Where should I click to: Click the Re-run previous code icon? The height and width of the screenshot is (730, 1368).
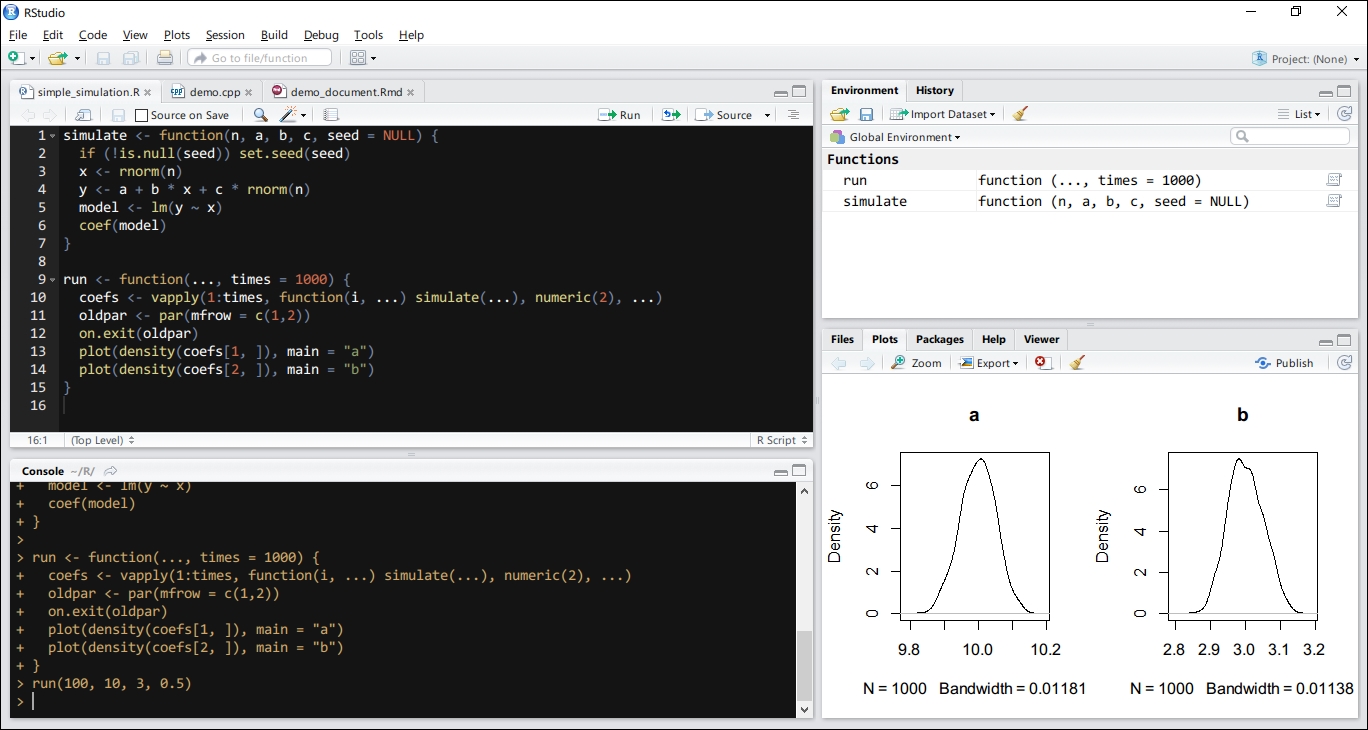[x=671, y=115]
